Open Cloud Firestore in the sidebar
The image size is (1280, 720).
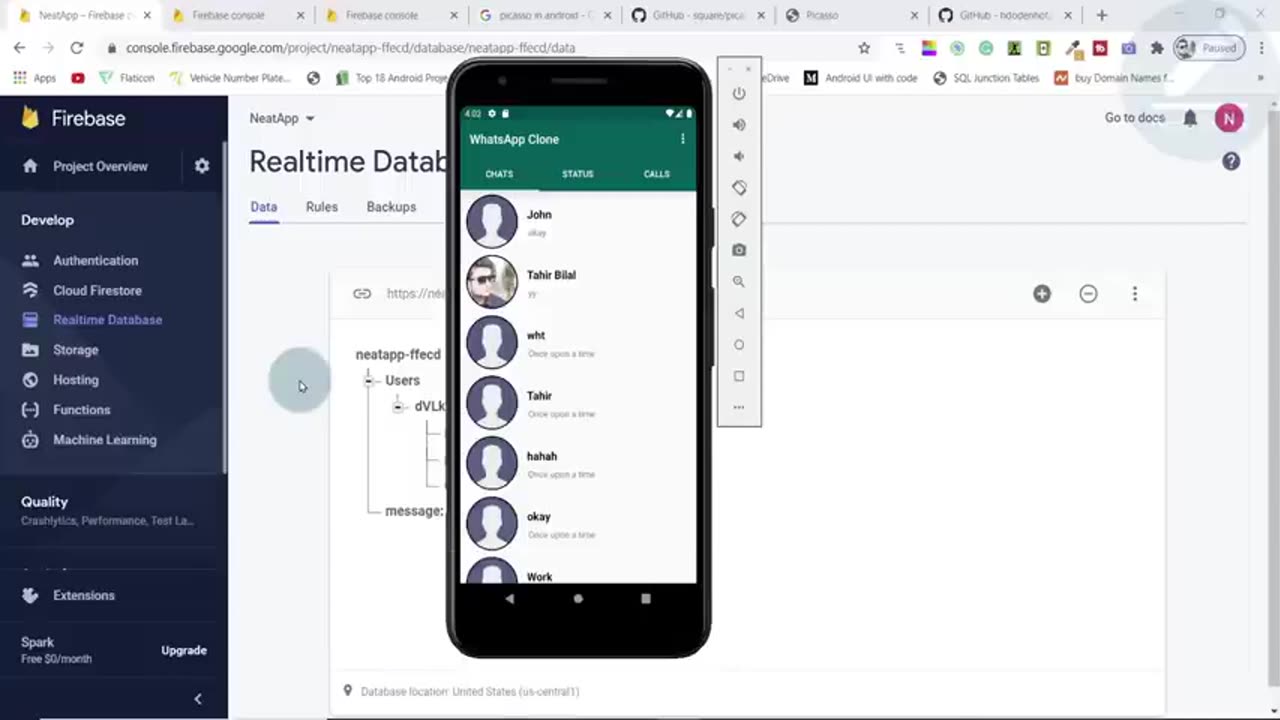(x=97, y=290)
